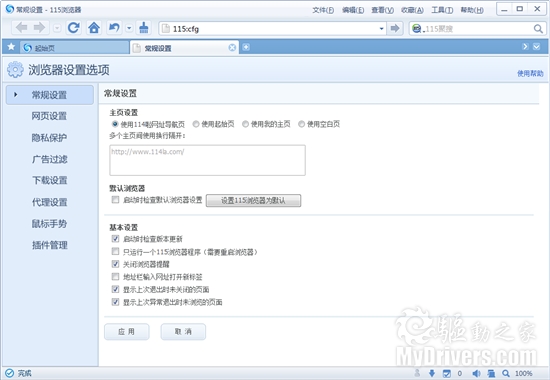Select 鼠标手势 in the sidebar

coord(49,224)
